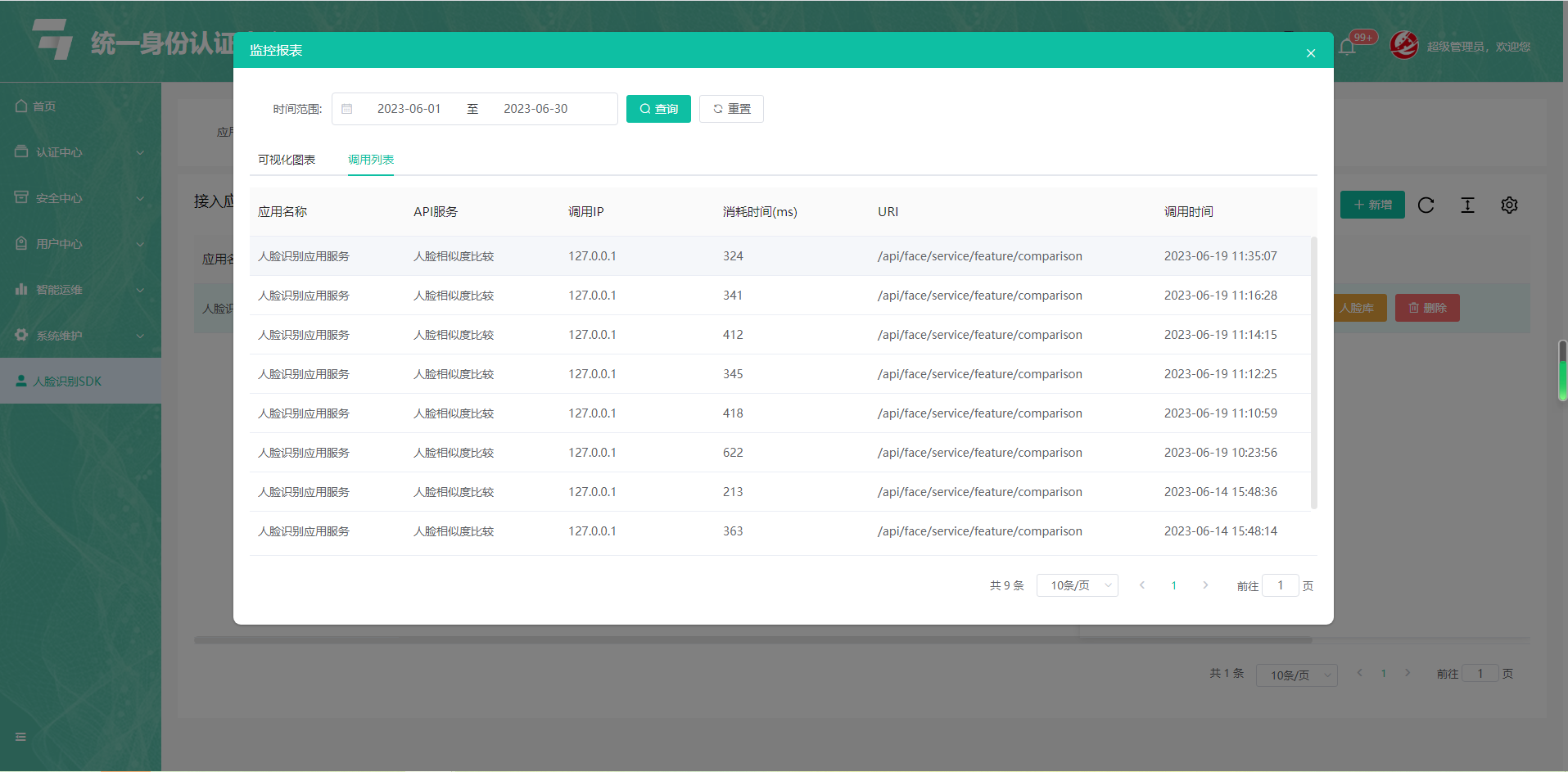Viewport: 1568px width, 772px height.
Task: Select page 1 in dialog pagination
Action: tap(1174, 585)
